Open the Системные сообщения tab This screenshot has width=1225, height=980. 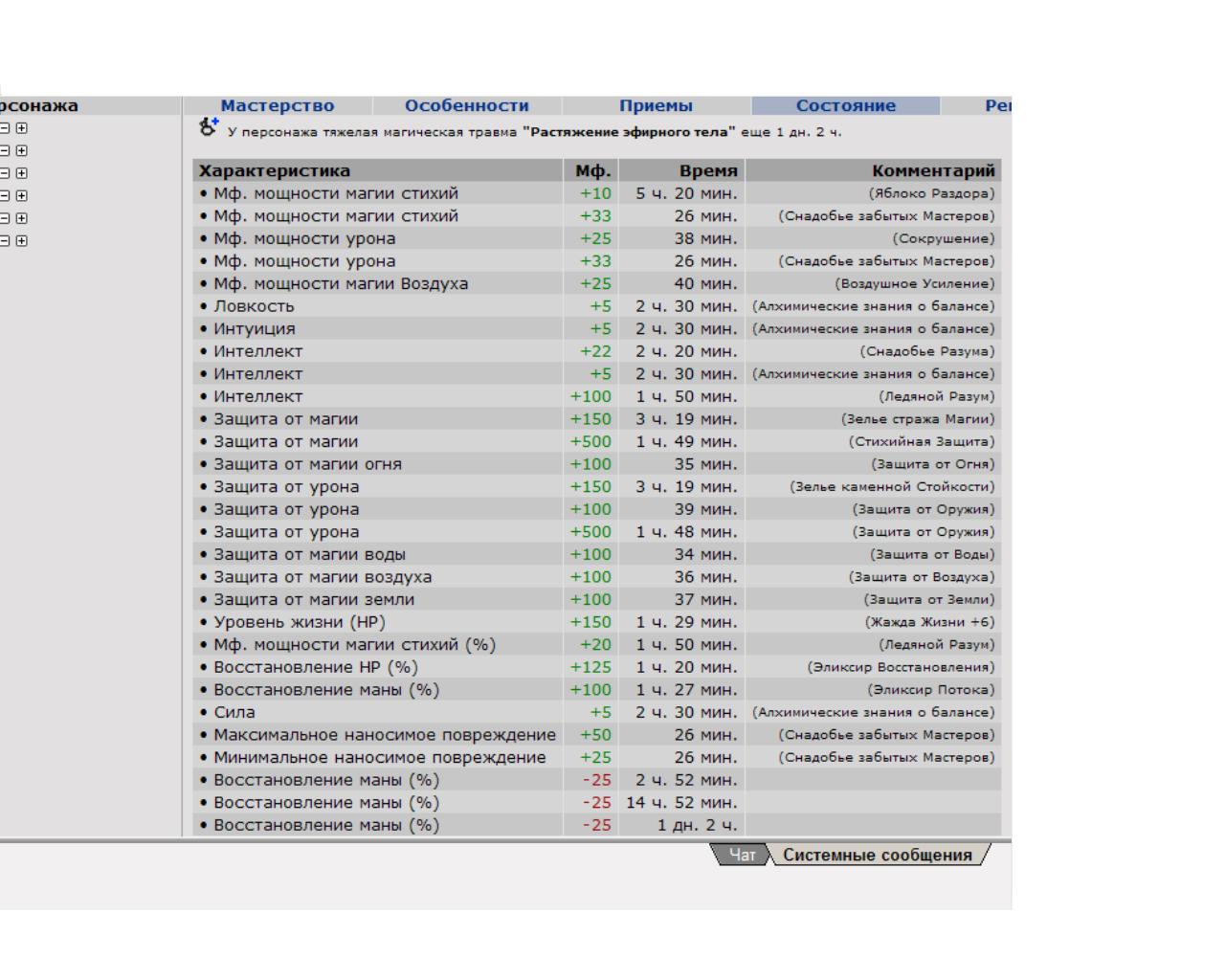pos(878,856)
